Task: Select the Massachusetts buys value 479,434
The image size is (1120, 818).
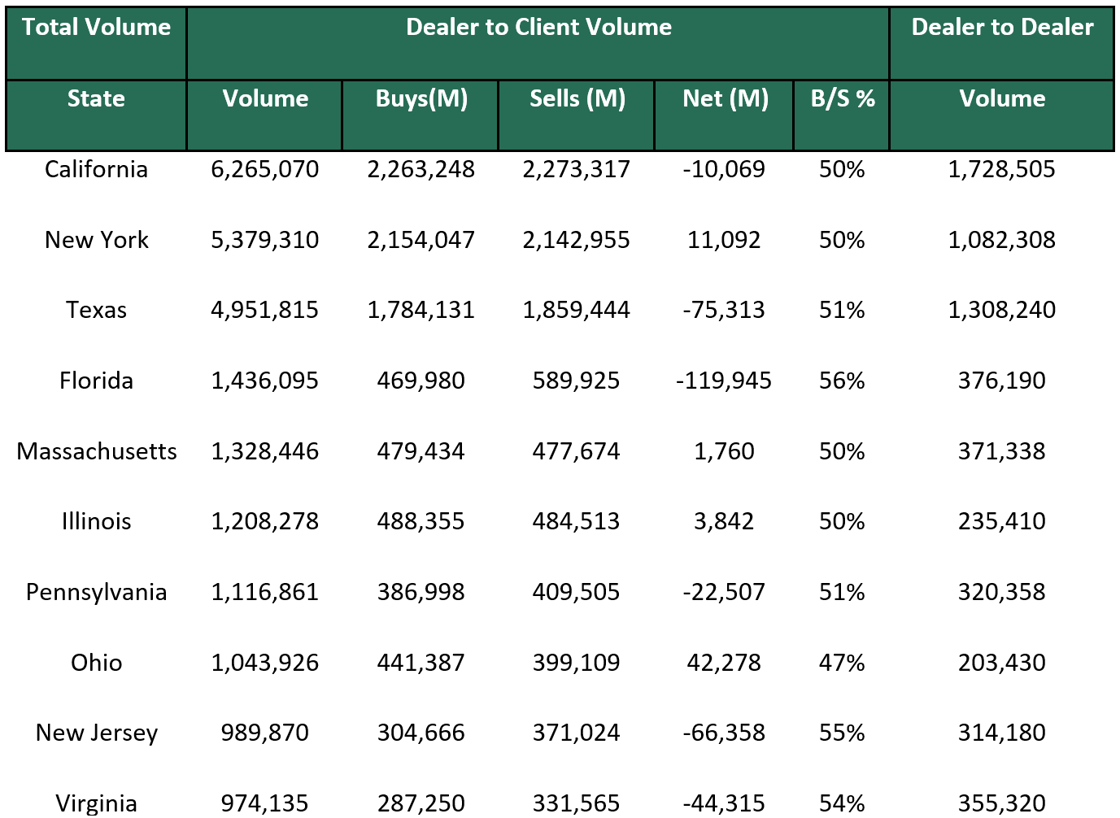Action: [x=420, y=451]
